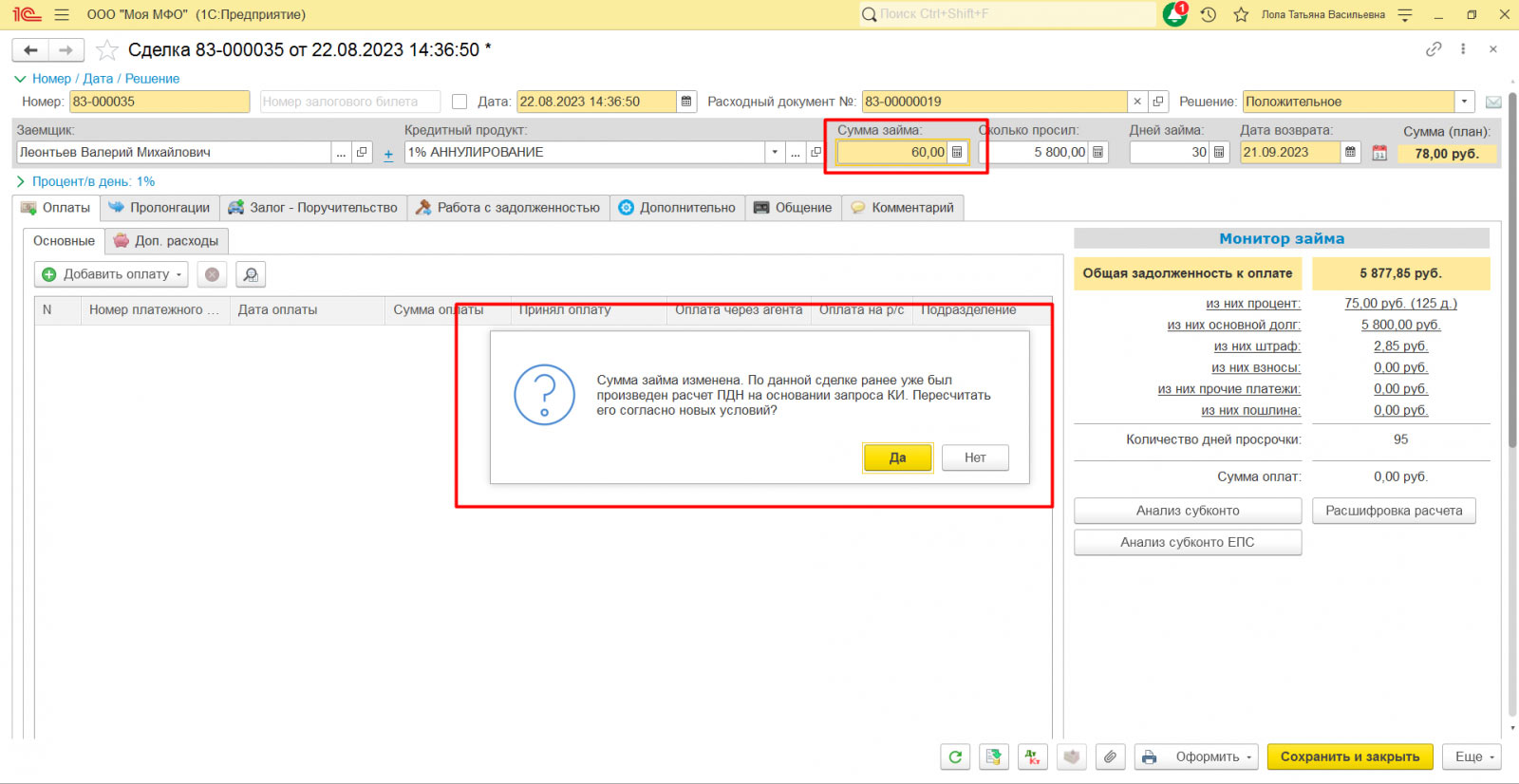Expand Кредитный продукт dropdown arrow
Screen dimensions: 1519x784
click(776, 152)
